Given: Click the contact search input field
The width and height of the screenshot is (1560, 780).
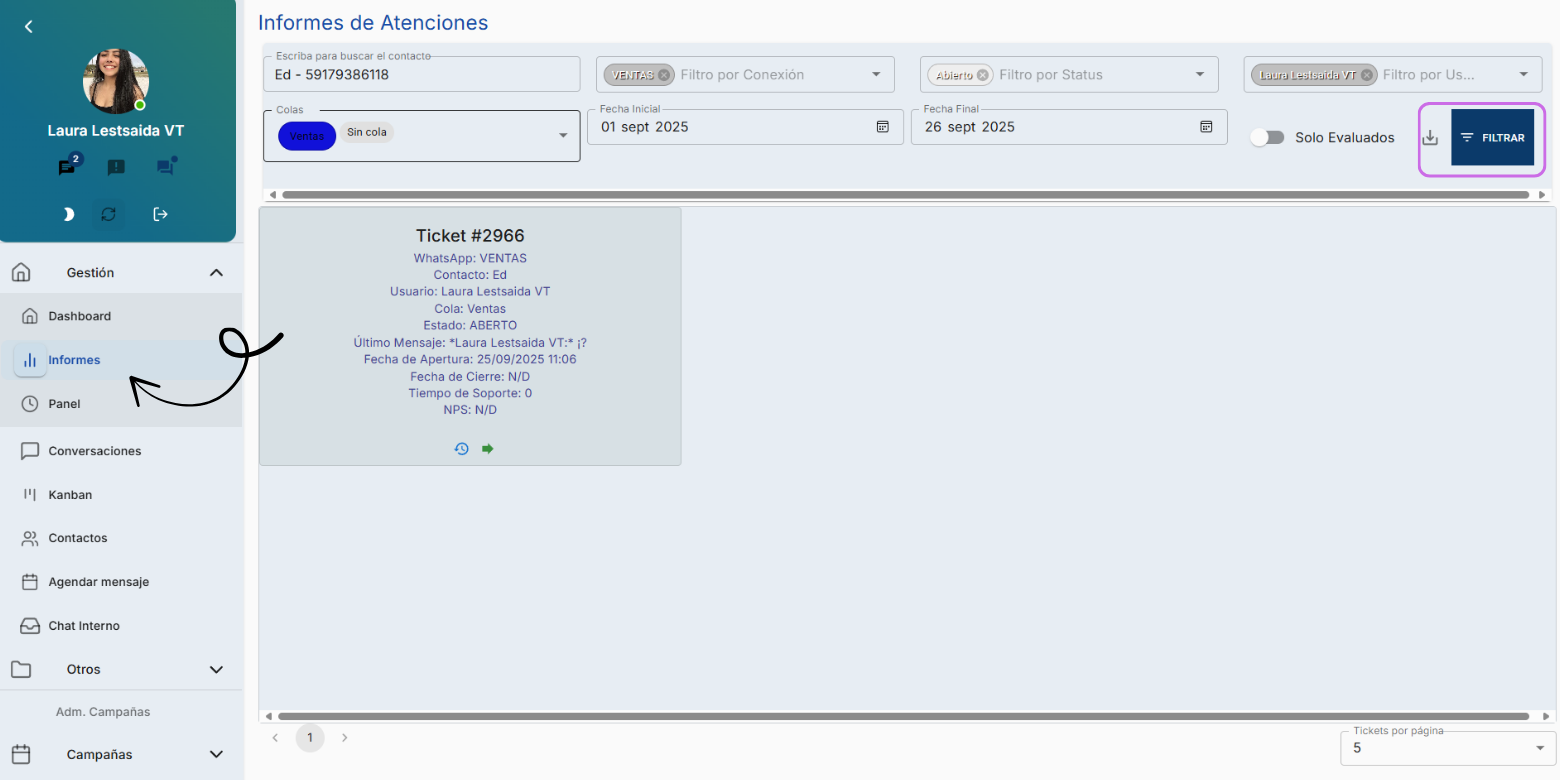Looking at the screenshot, I should [420, 75].
